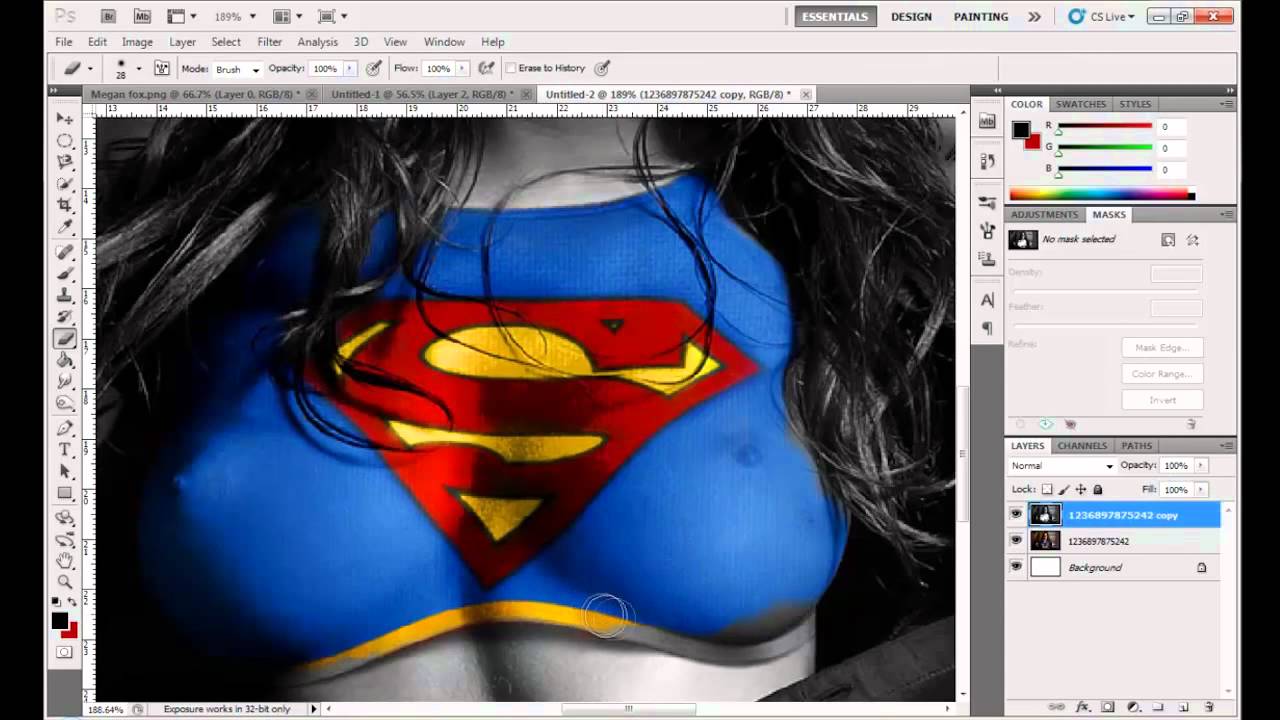Open the Analysis menu

(318, 42)
